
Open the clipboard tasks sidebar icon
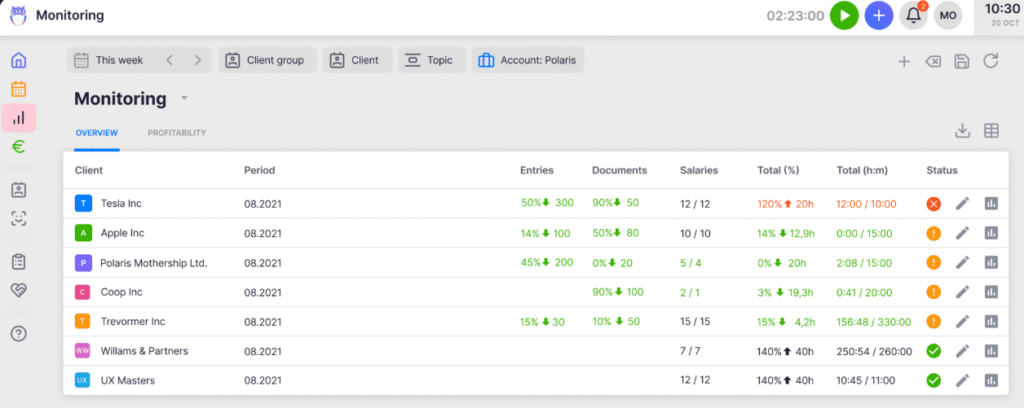coord(19,262)
